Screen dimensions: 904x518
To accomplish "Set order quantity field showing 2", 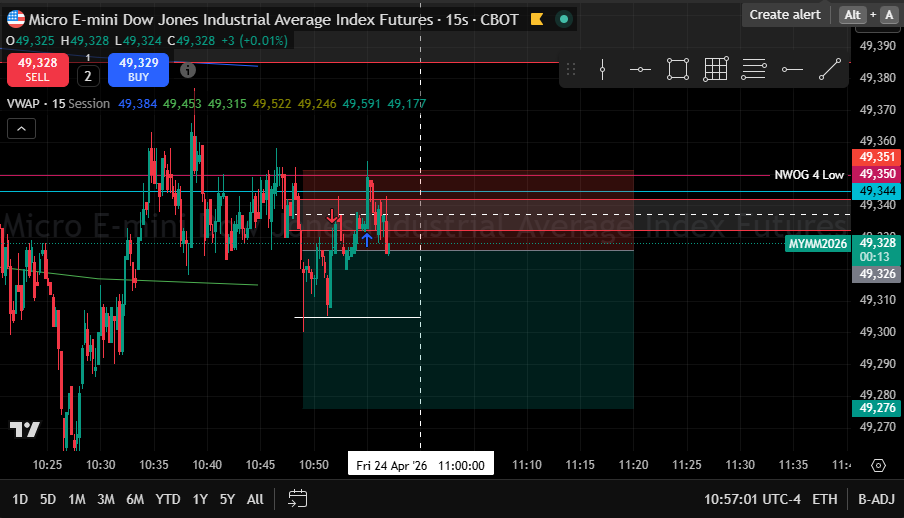I will [88, 76].
